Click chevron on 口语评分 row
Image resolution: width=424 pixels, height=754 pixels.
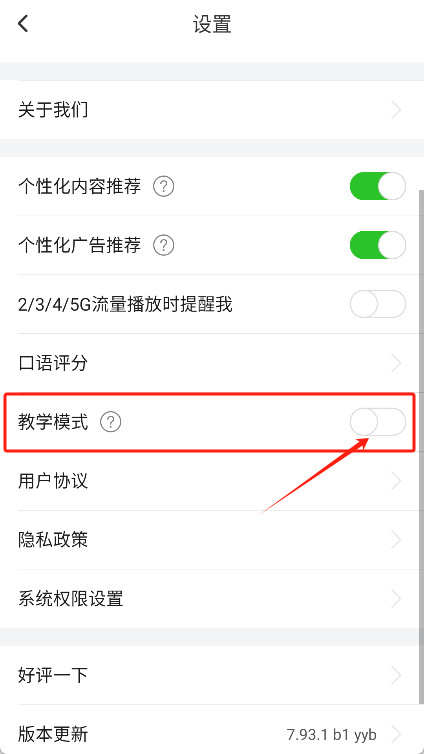[396, 363]
